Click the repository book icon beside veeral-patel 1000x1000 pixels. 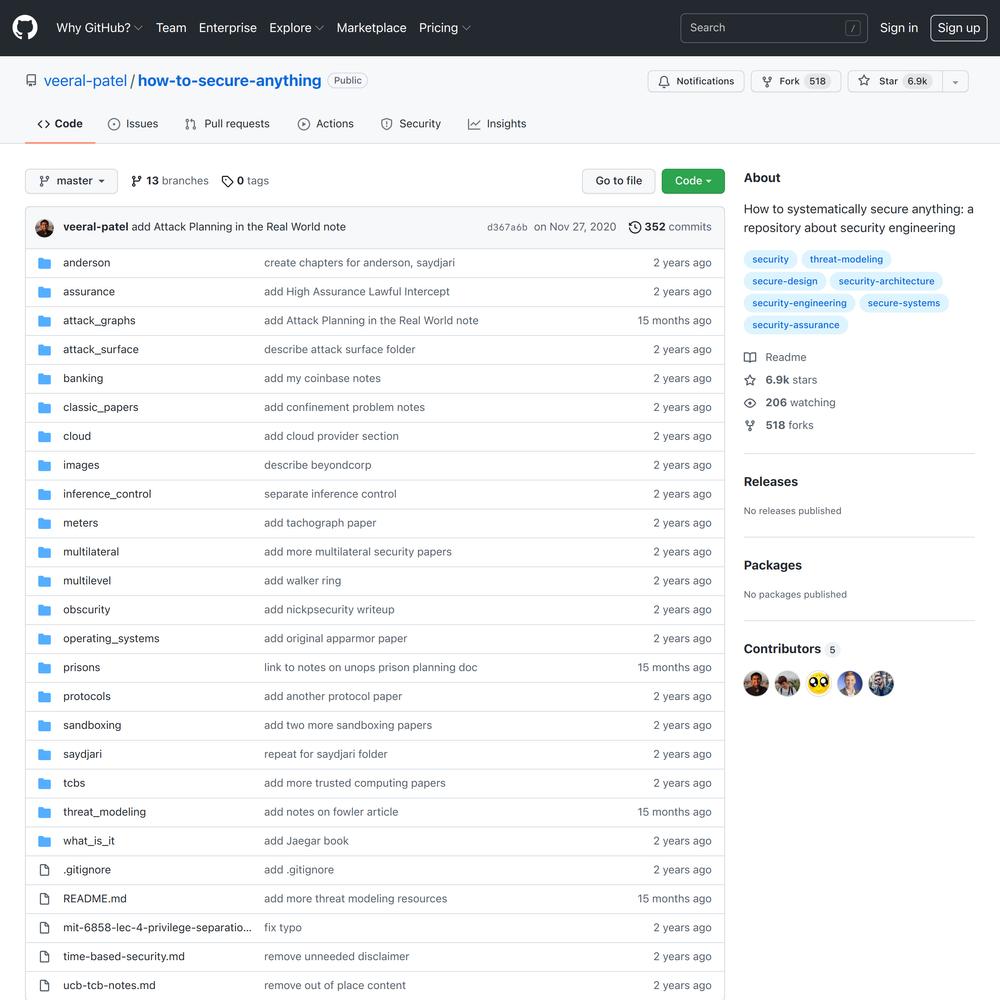click(31, 80)
